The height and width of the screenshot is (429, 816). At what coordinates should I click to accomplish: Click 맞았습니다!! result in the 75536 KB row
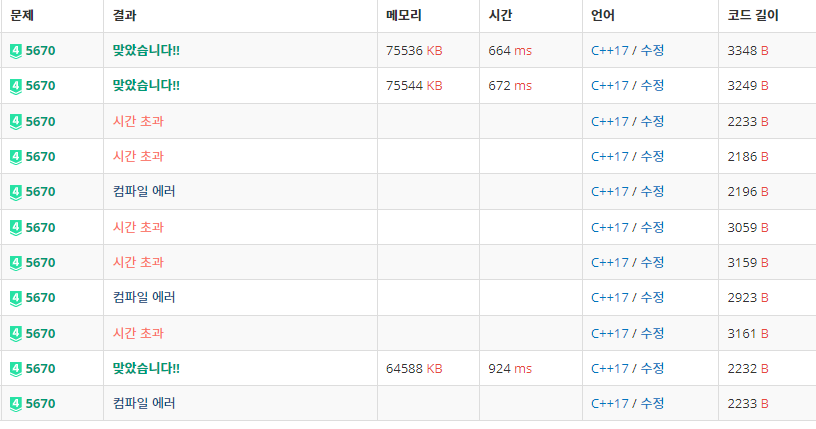coord(146,51)
